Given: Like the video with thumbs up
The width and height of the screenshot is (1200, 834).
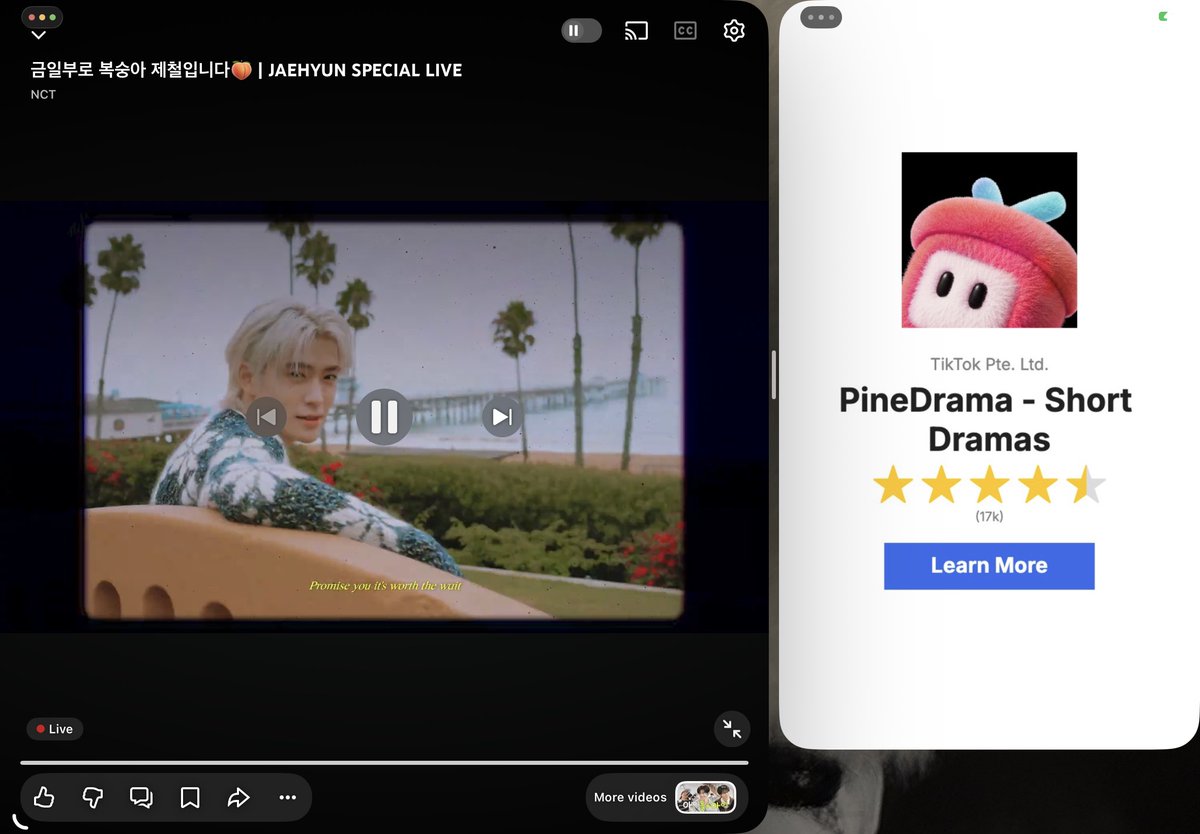Looking at the screenshot, I should tap(43, 797).
